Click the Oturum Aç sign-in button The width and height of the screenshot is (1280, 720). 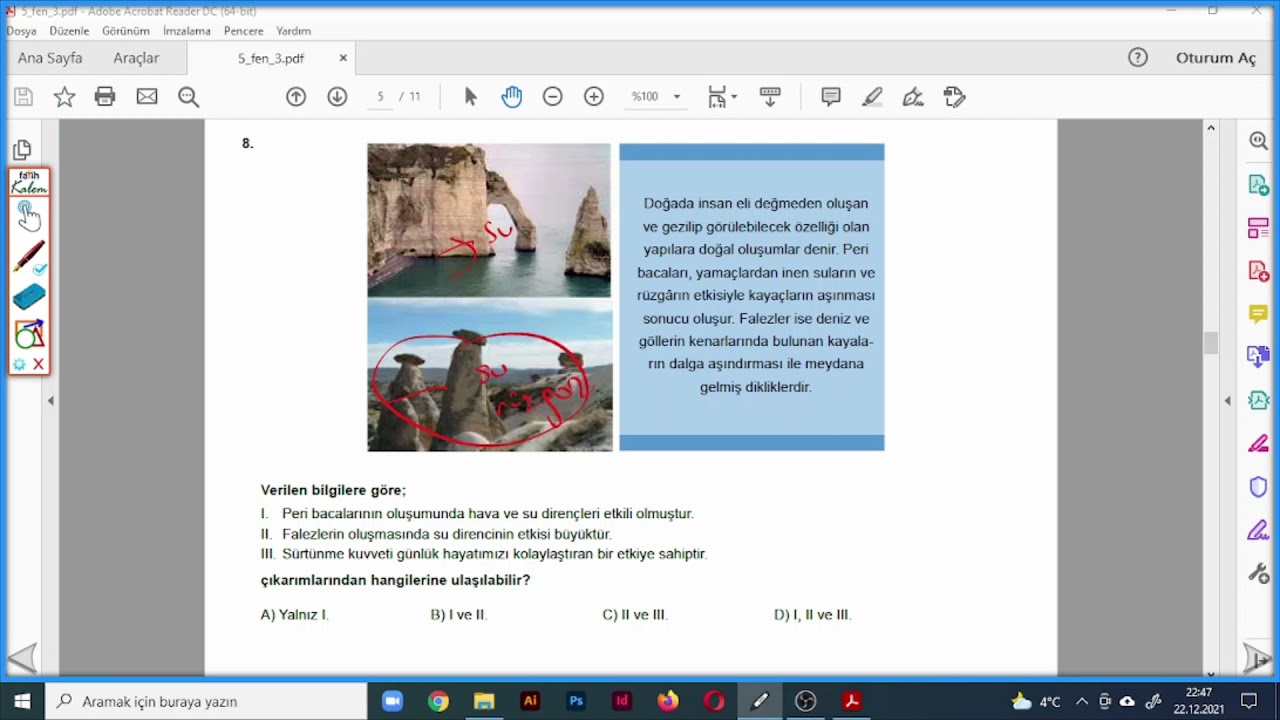tap(1215, 58)
